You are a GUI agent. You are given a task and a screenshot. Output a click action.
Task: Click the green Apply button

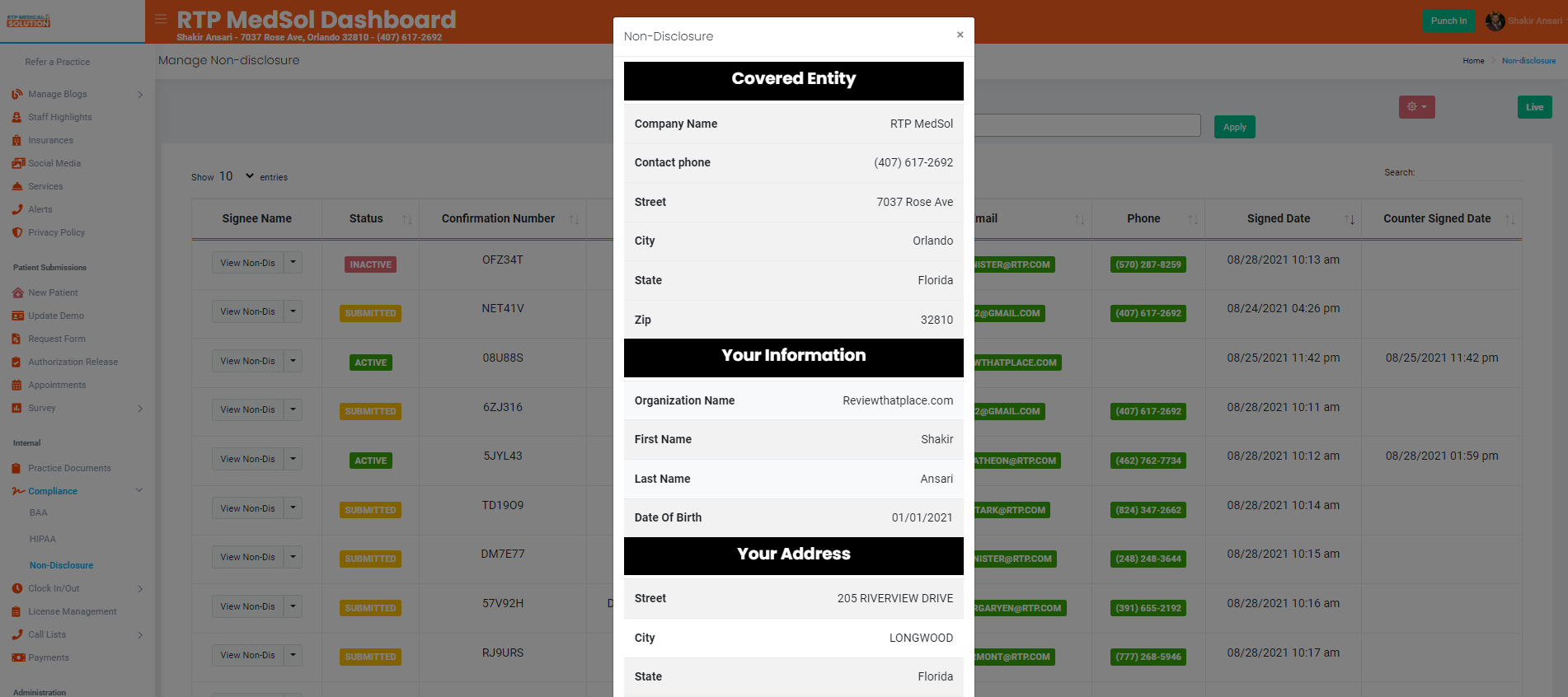pos(1234,127)
